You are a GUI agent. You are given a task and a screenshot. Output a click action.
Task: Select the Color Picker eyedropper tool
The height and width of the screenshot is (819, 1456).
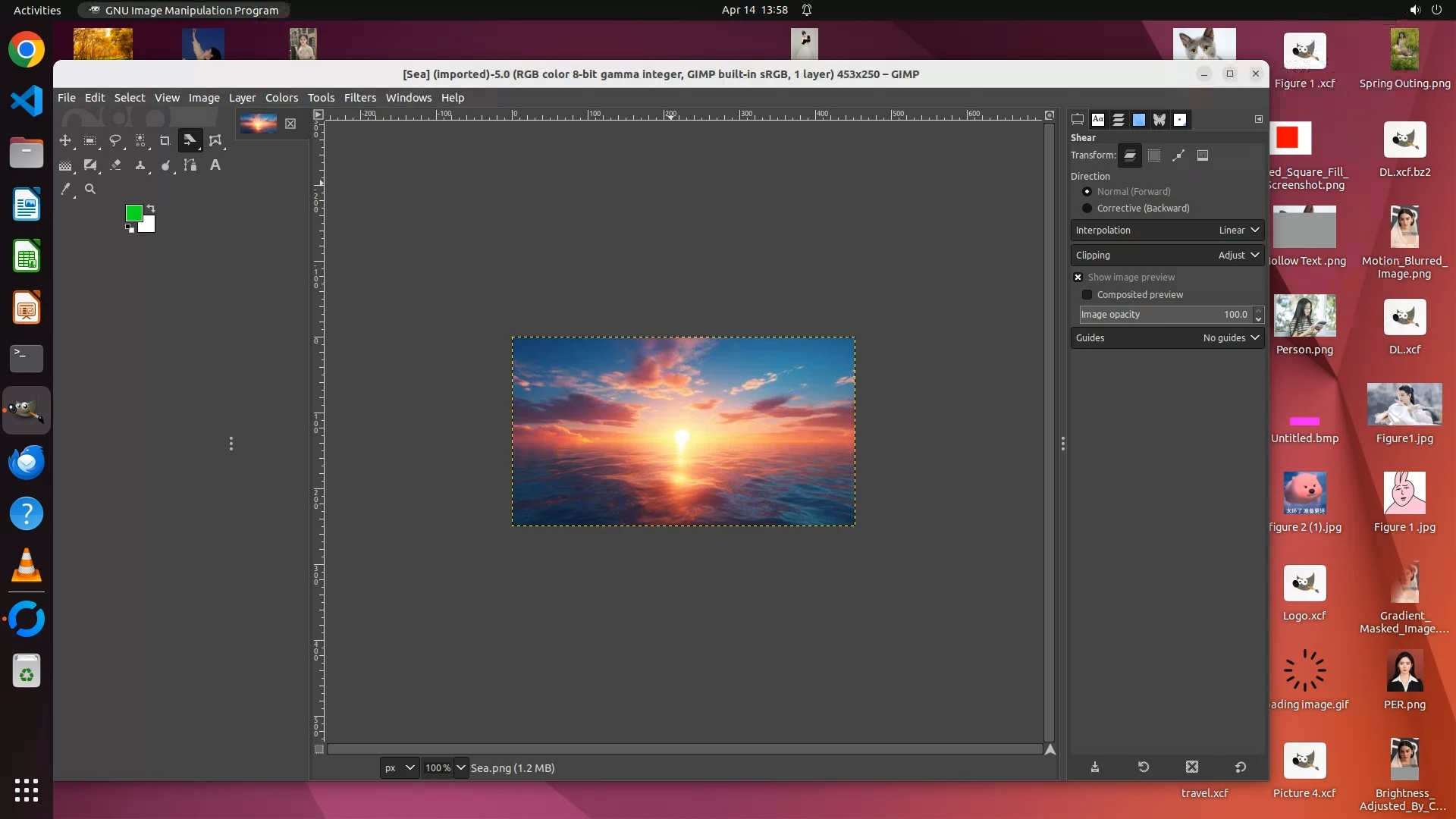click(x=65, y=189)
